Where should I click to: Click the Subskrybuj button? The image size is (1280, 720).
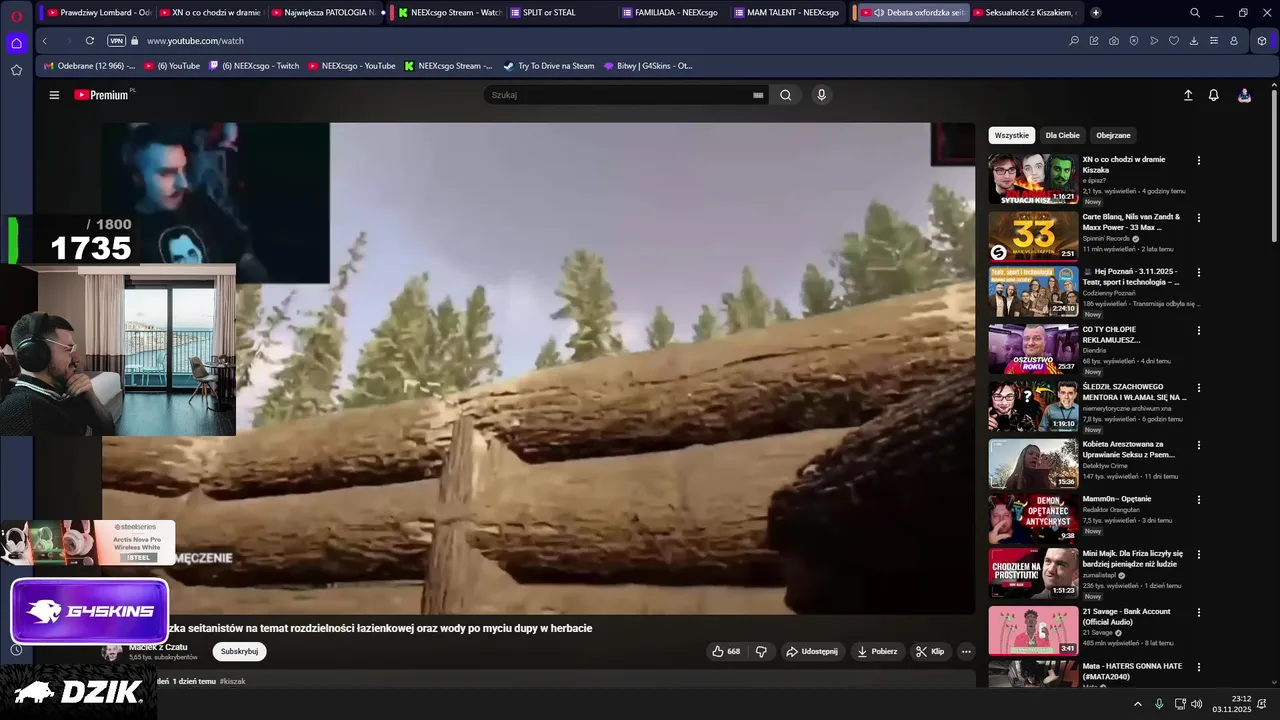pyautogui.click(x=239, y=652)
